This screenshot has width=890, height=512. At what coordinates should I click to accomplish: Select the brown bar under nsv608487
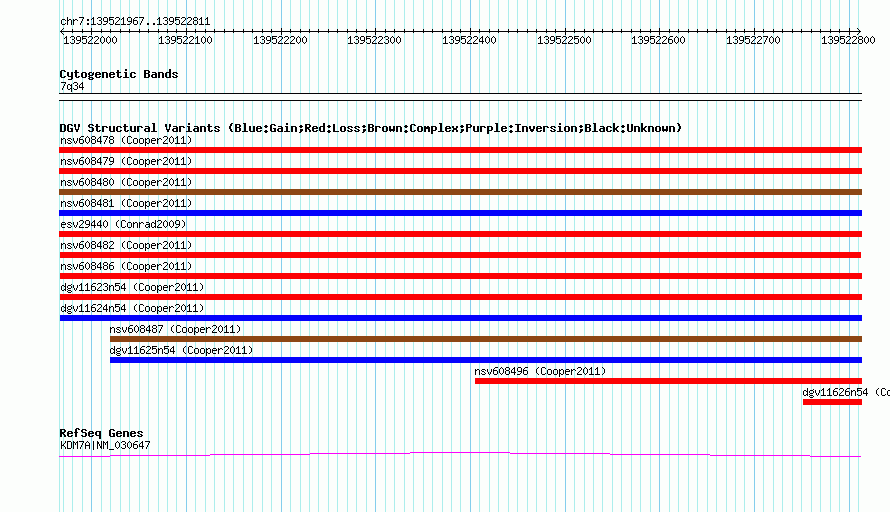(x=486, y=339)
